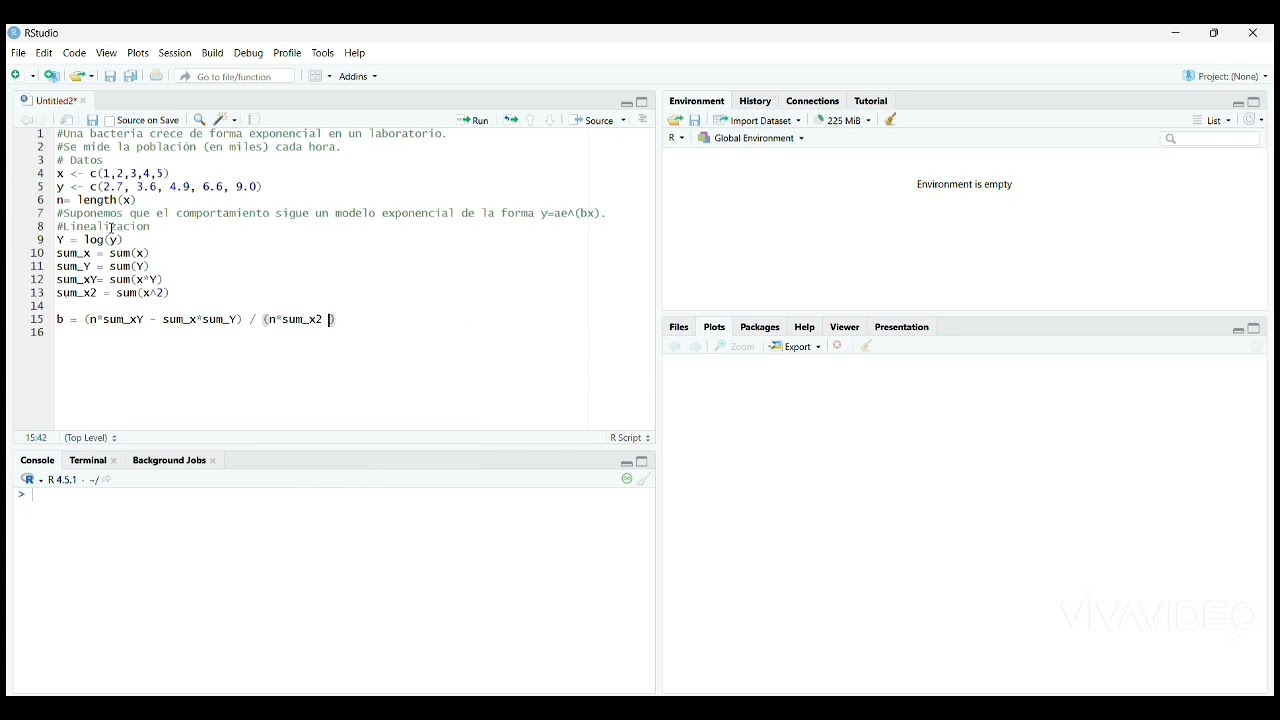Screen dimensions: 1280x720
Task: Switch to the Terminal tab
Action: [x=88, y=461]
